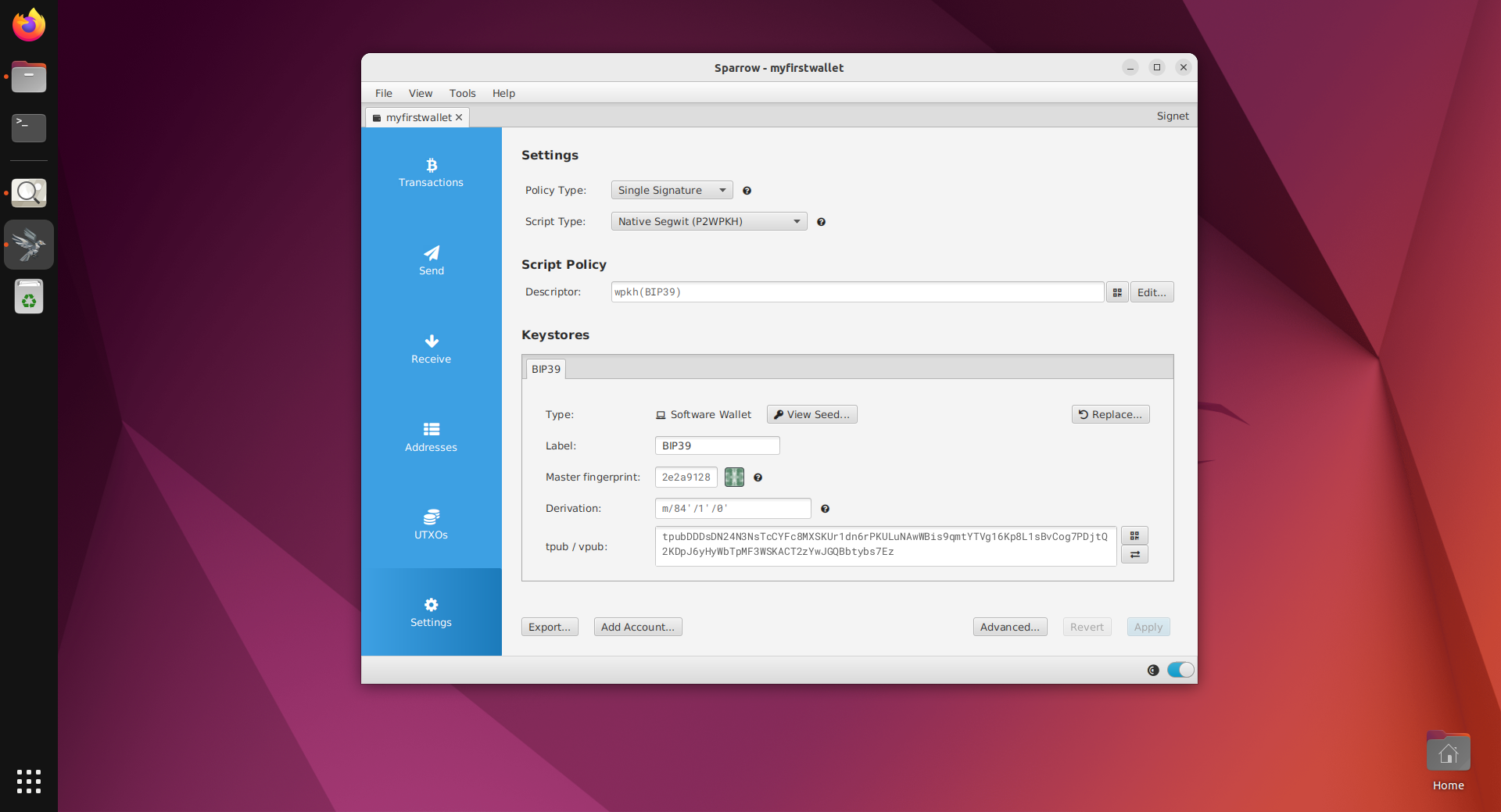
Task: Click the Script Type help icon
Action: [x=821, y=222]
